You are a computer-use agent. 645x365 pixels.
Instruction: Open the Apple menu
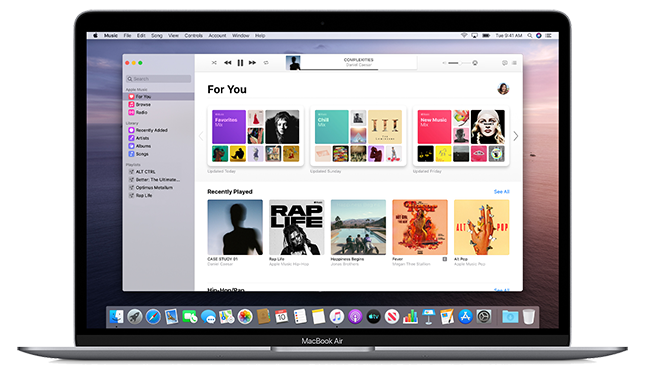(x=95, y=36)
